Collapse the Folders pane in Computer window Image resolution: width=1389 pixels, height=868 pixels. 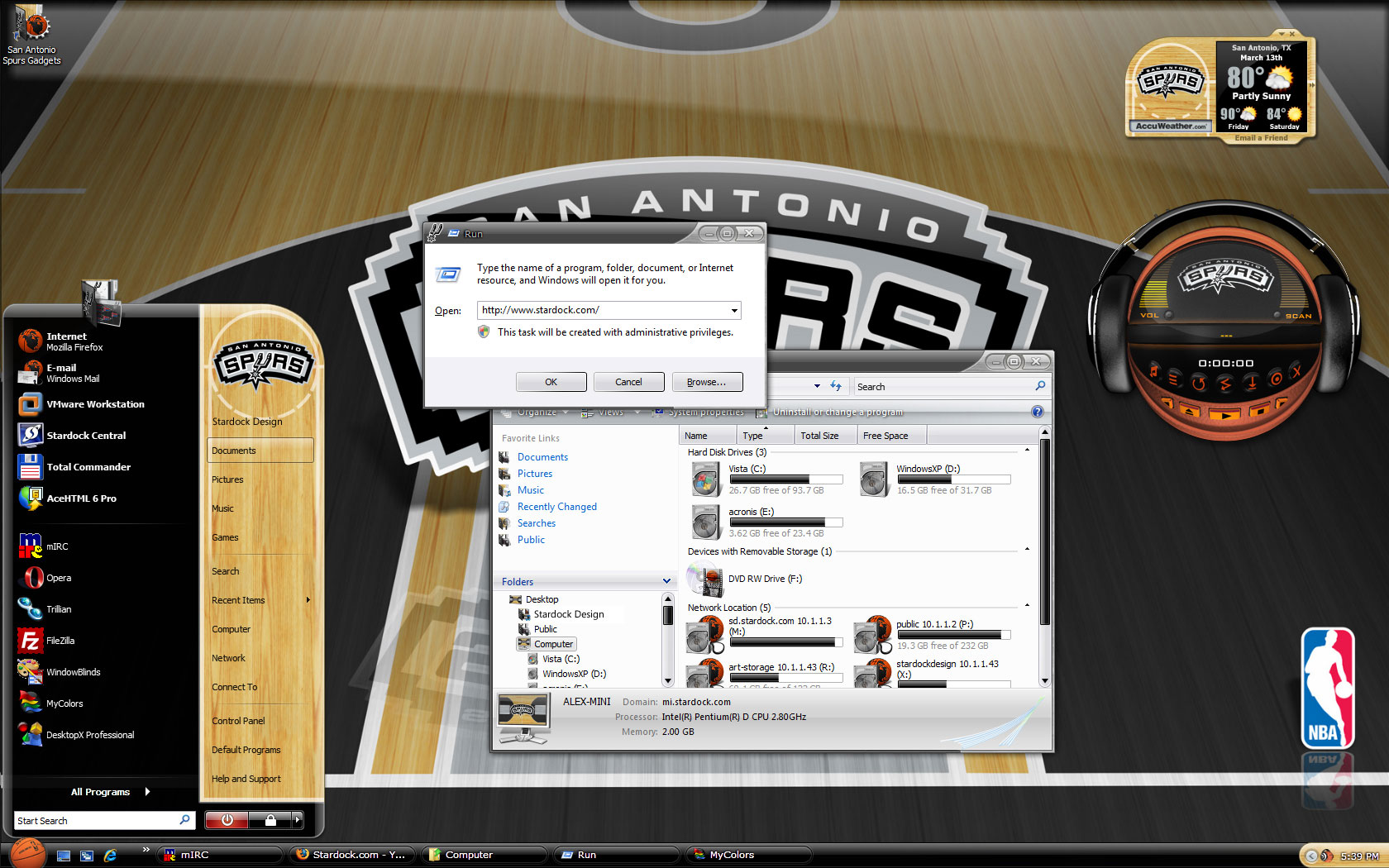coord(666,582)
